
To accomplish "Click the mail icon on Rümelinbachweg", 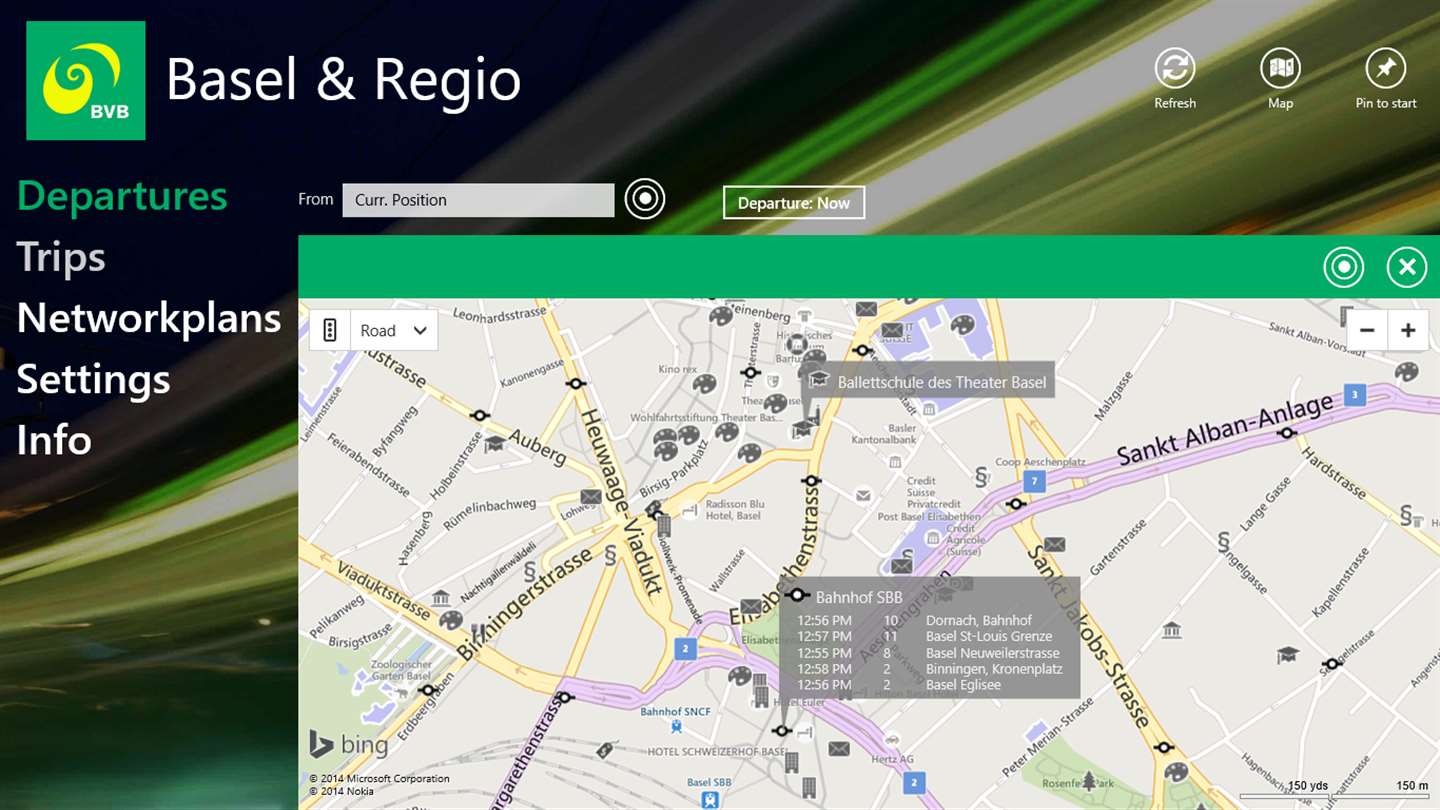I will point(591,496).
